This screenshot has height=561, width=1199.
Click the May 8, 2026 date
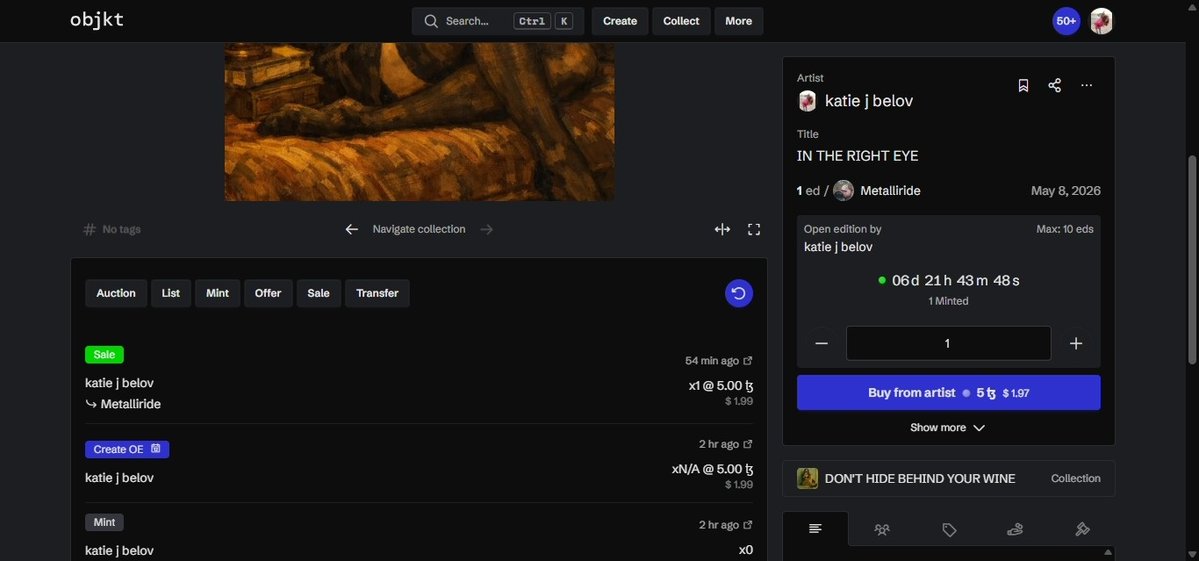[x=1065, y=191]
